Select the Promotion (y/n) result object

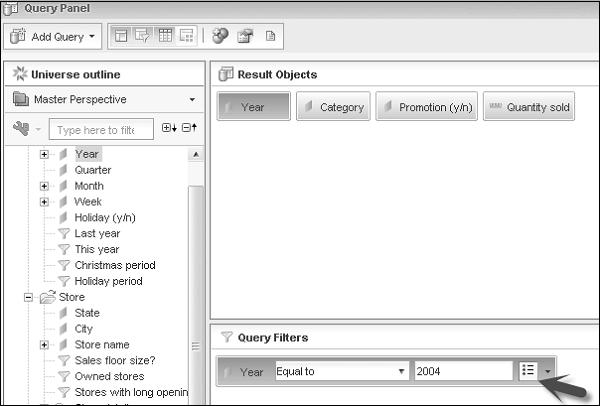[427, 107]
